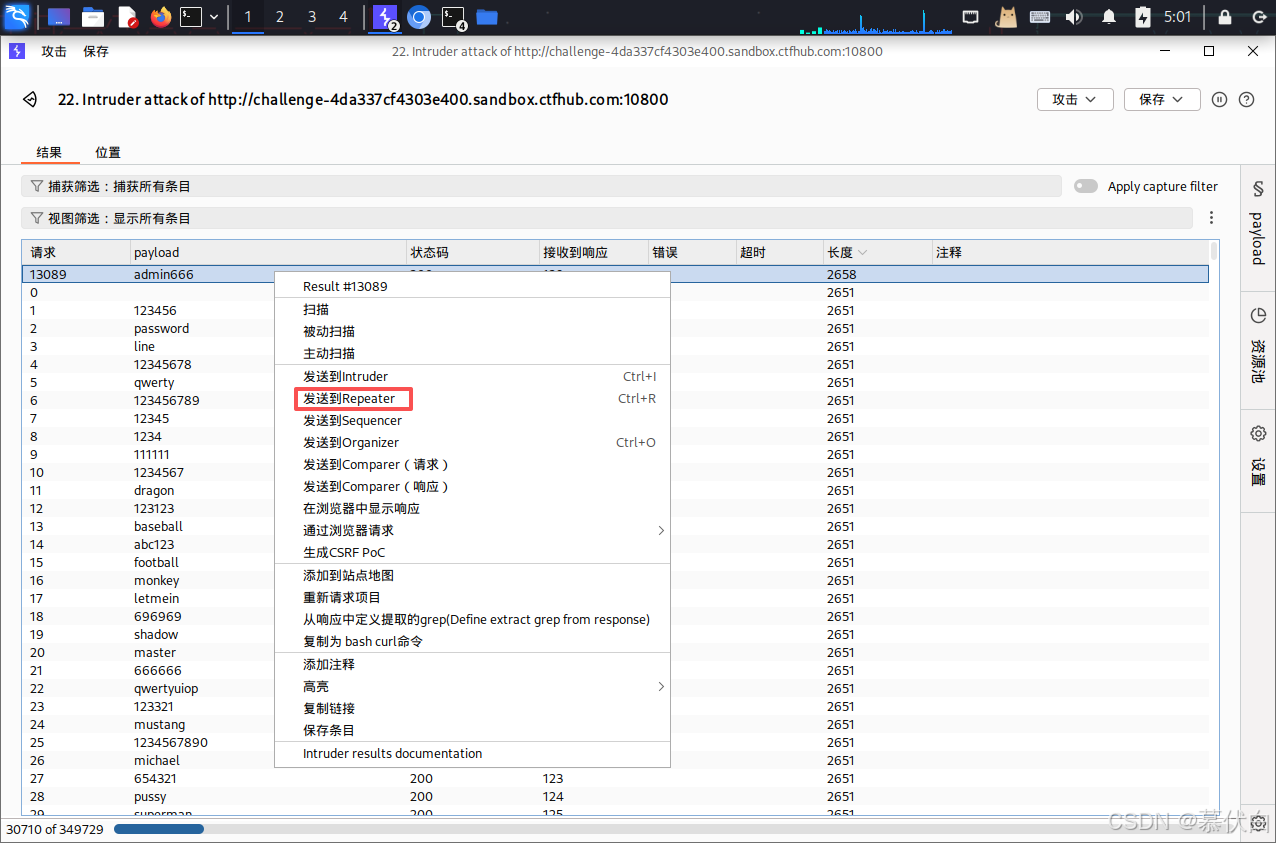The height and width of the screenshot is (843, 1276).
Task: Sort results by payload column header
Action: point(268,252)
